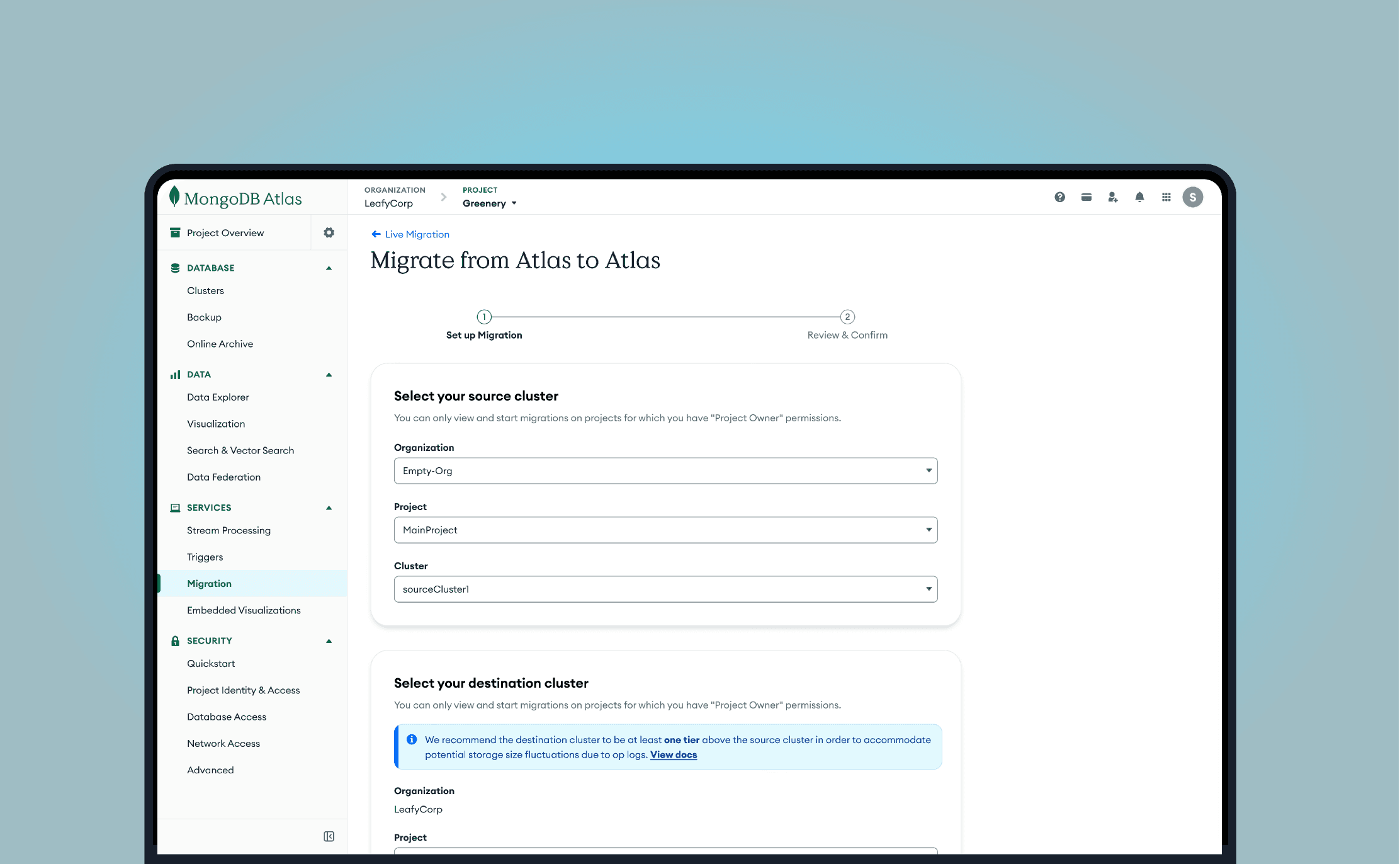
Task: Open Network Access page
Action: 223,743
